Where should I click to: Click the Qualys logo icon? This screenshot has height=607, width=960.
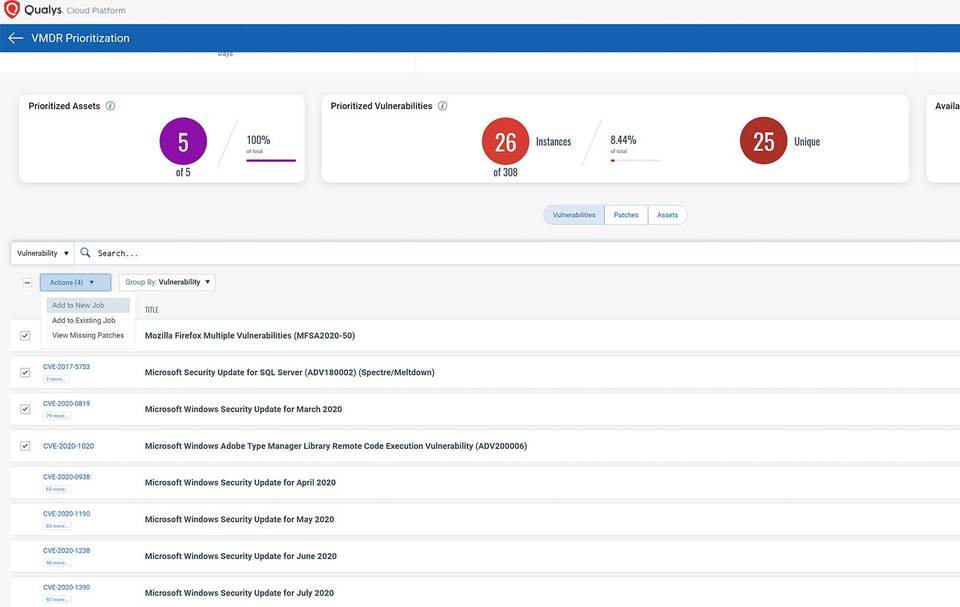pos(14,9)
